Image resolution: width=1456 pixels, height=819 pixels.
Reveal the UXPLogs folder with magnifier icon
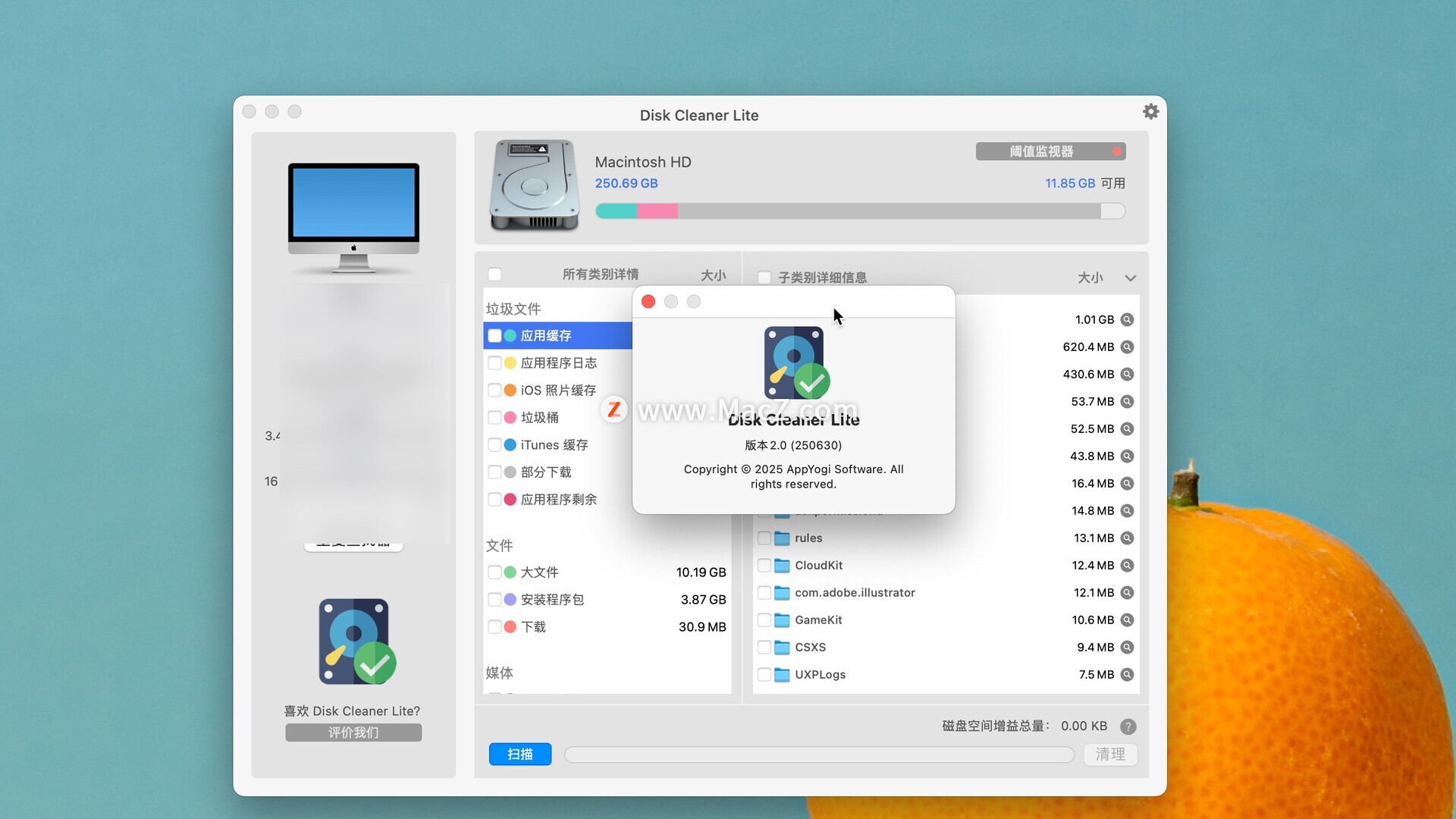pyautogui.click(x=1127, y=675)
